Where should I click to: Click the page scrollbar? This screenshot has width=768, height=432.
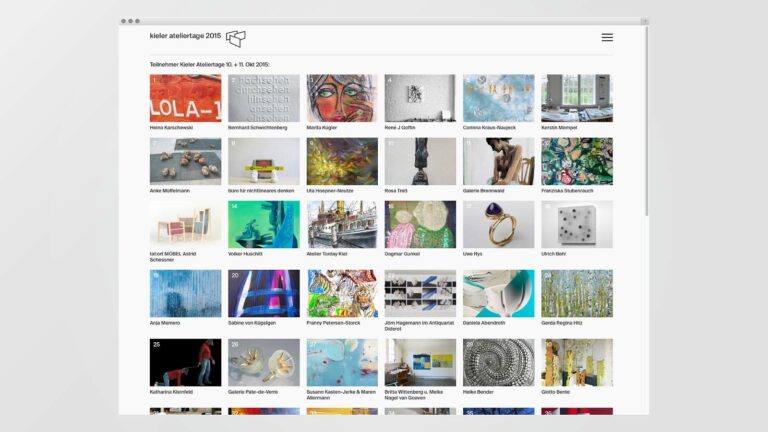tap(647, 120)
